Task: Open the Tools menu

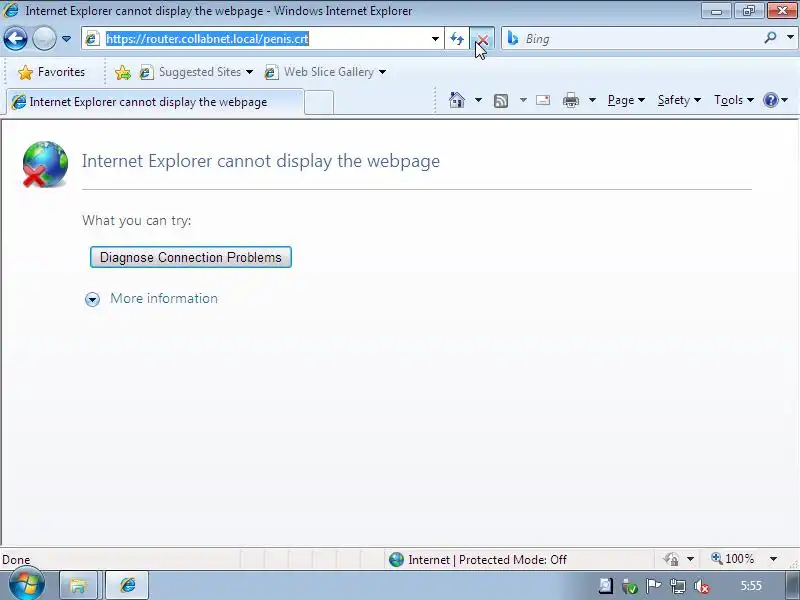Action: 734,100
